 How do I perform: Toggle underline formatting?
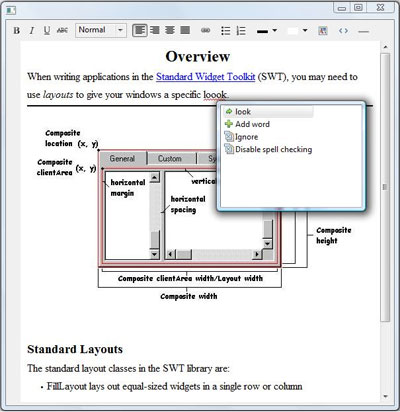click(47, 31)
